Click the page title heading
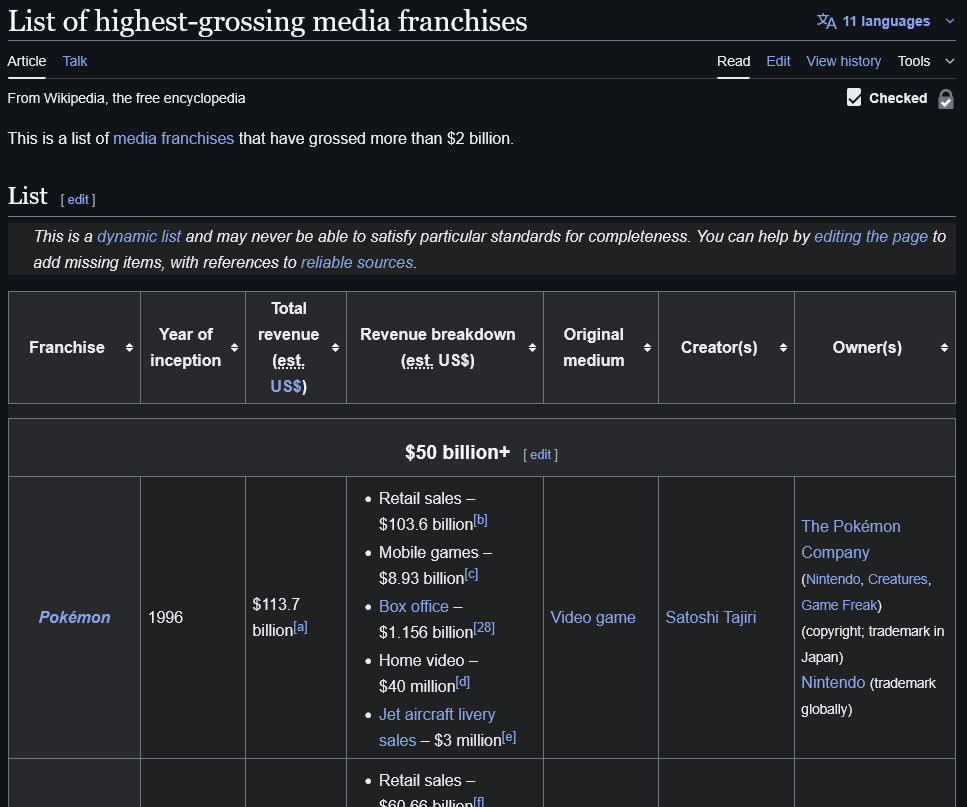 pos(268,21)
